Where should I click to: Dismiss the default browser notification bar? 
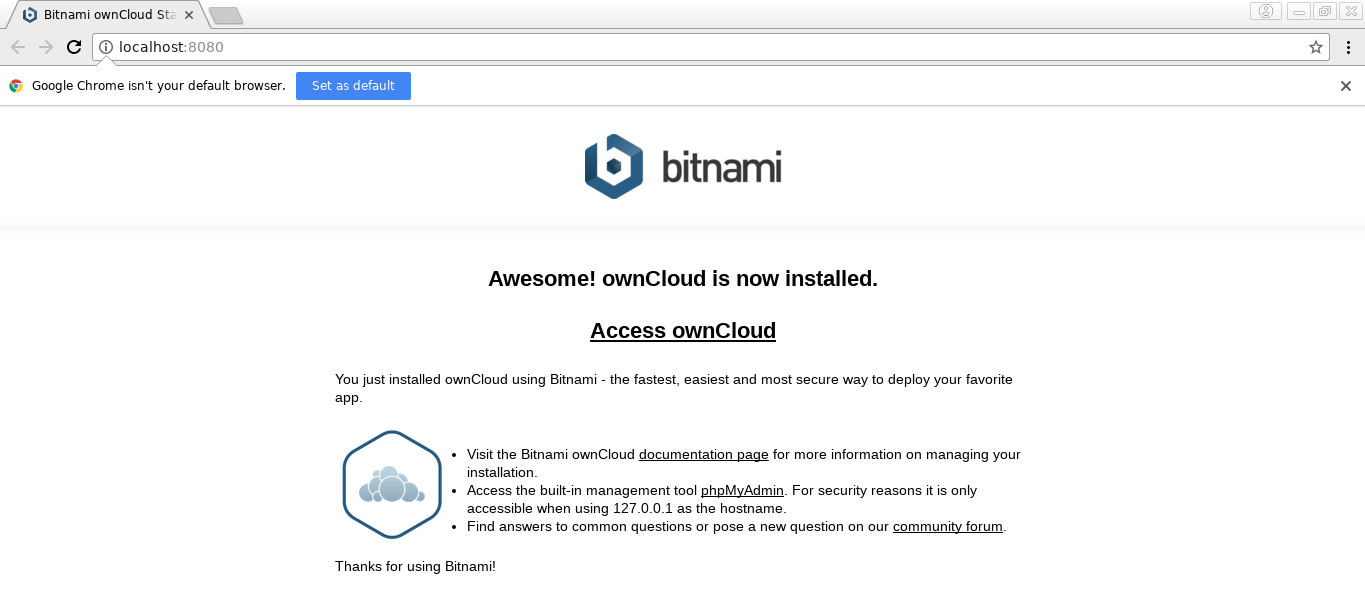pos(1346,86)
